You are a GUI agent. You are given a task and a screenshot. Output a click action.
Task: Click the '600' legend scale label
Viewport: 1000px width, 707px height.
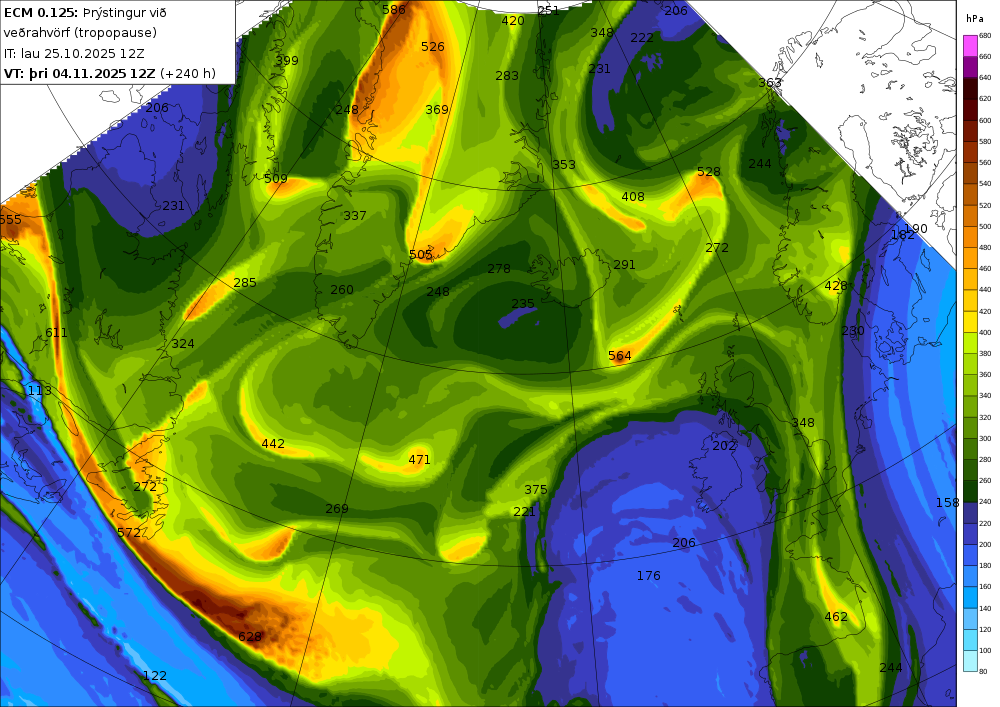pyautogui.click(x=985, y=120)
